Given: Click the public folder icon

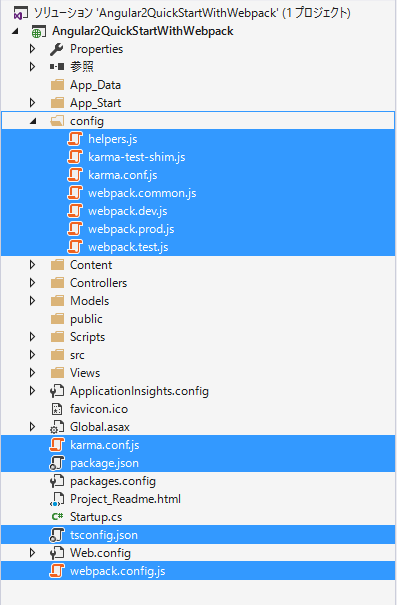Looking at the screenshot, I should click(x=57, y=319).
